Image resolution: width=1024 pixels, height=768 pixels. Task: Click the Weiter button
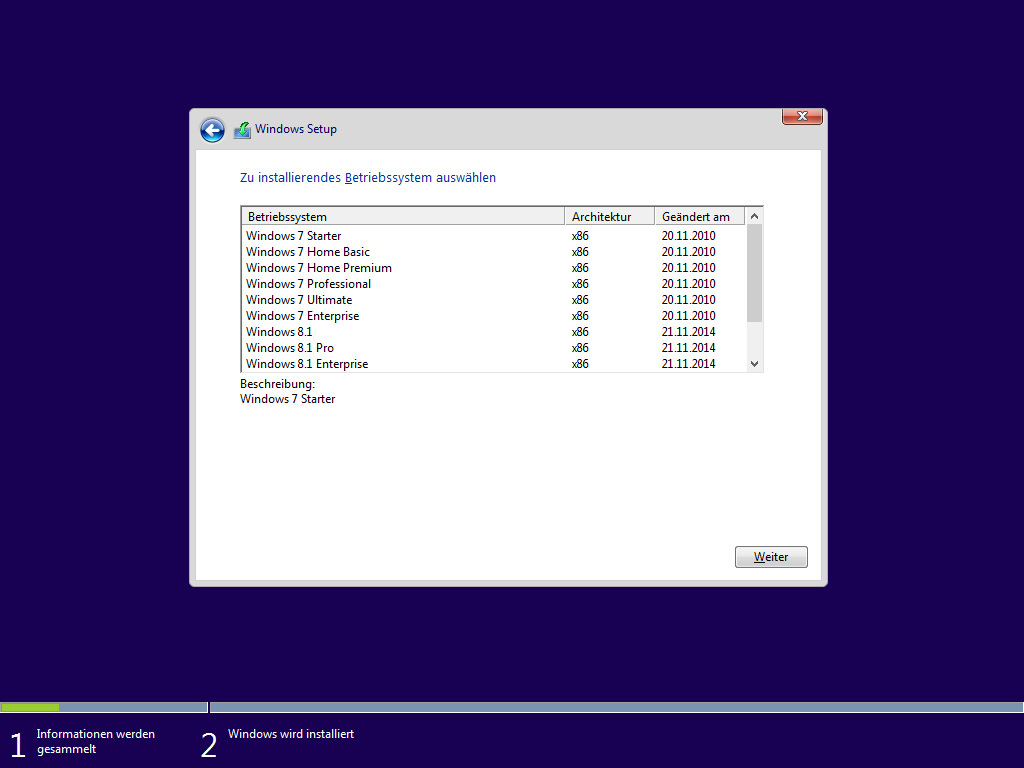click(x=771, y=557)
